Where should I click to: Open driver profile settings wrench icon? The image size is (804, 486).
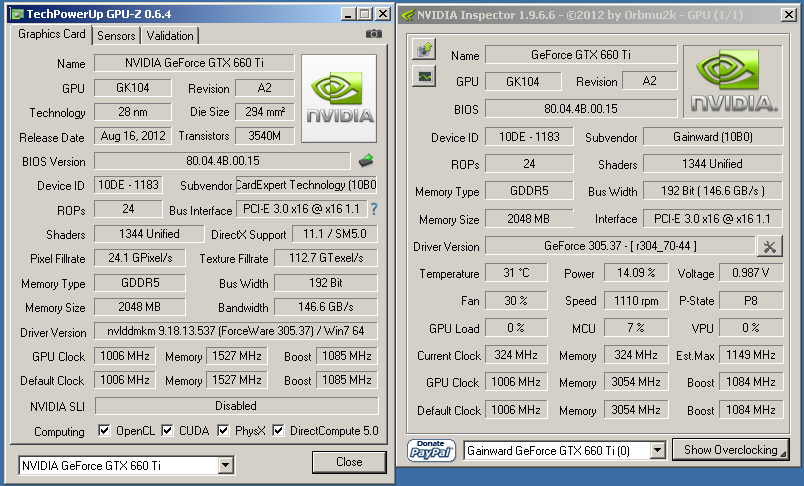(x=769, y=246)
